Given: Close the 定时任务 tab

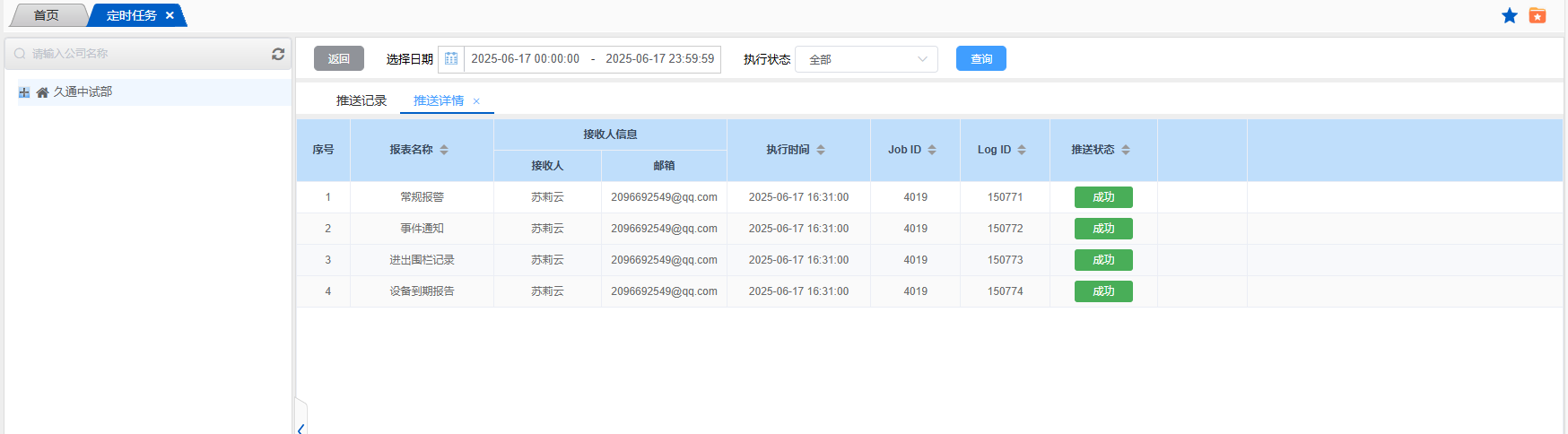Looking at the screenshot, I should coord(170,15).
